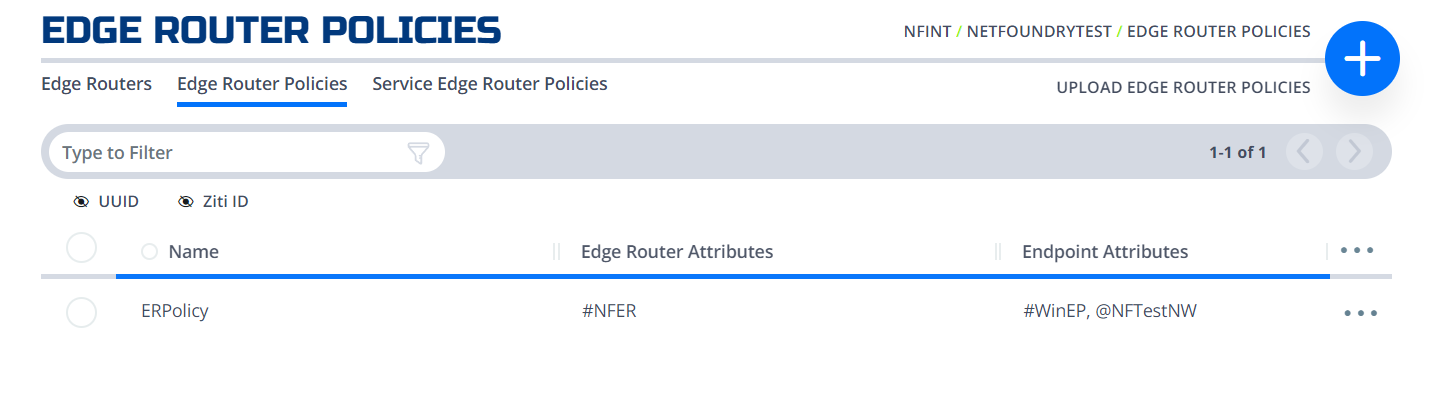
Task: Open column header three-dots menu
Action: (x=1357, y=250)
